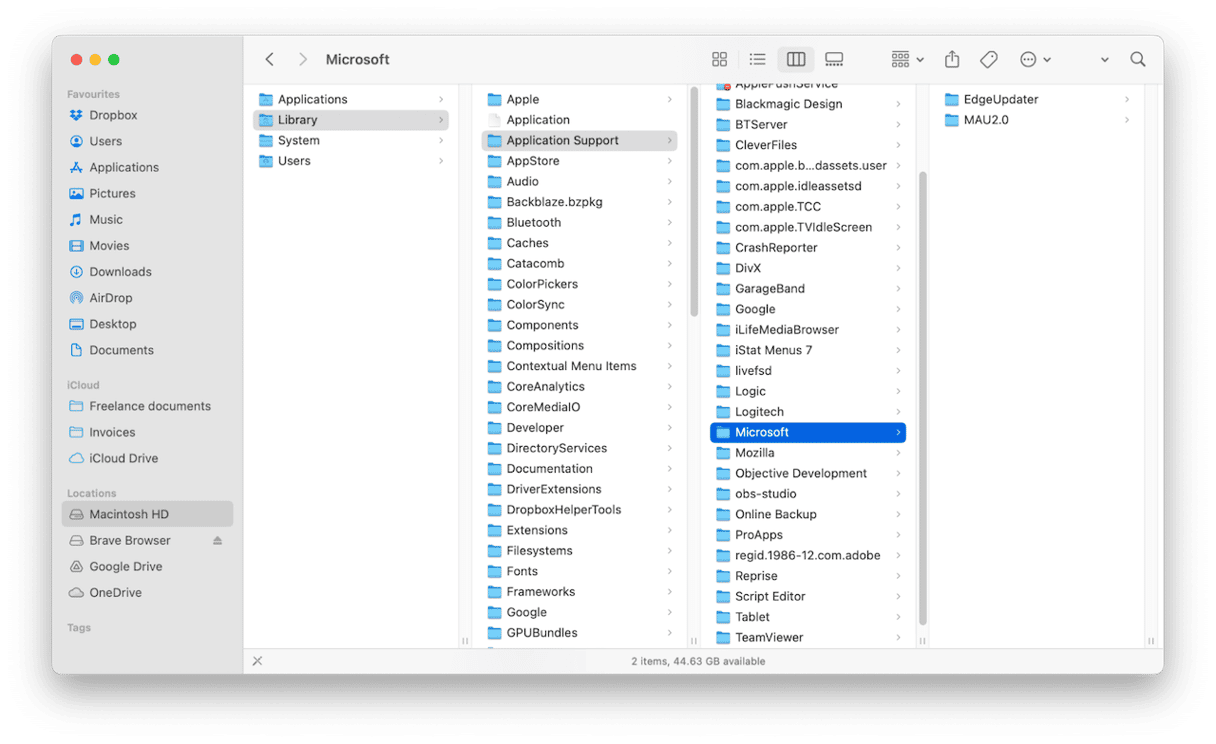1216x744 pixels.
Task: Click the Application Support column scrollbar
Action: [x=923, y=397]
